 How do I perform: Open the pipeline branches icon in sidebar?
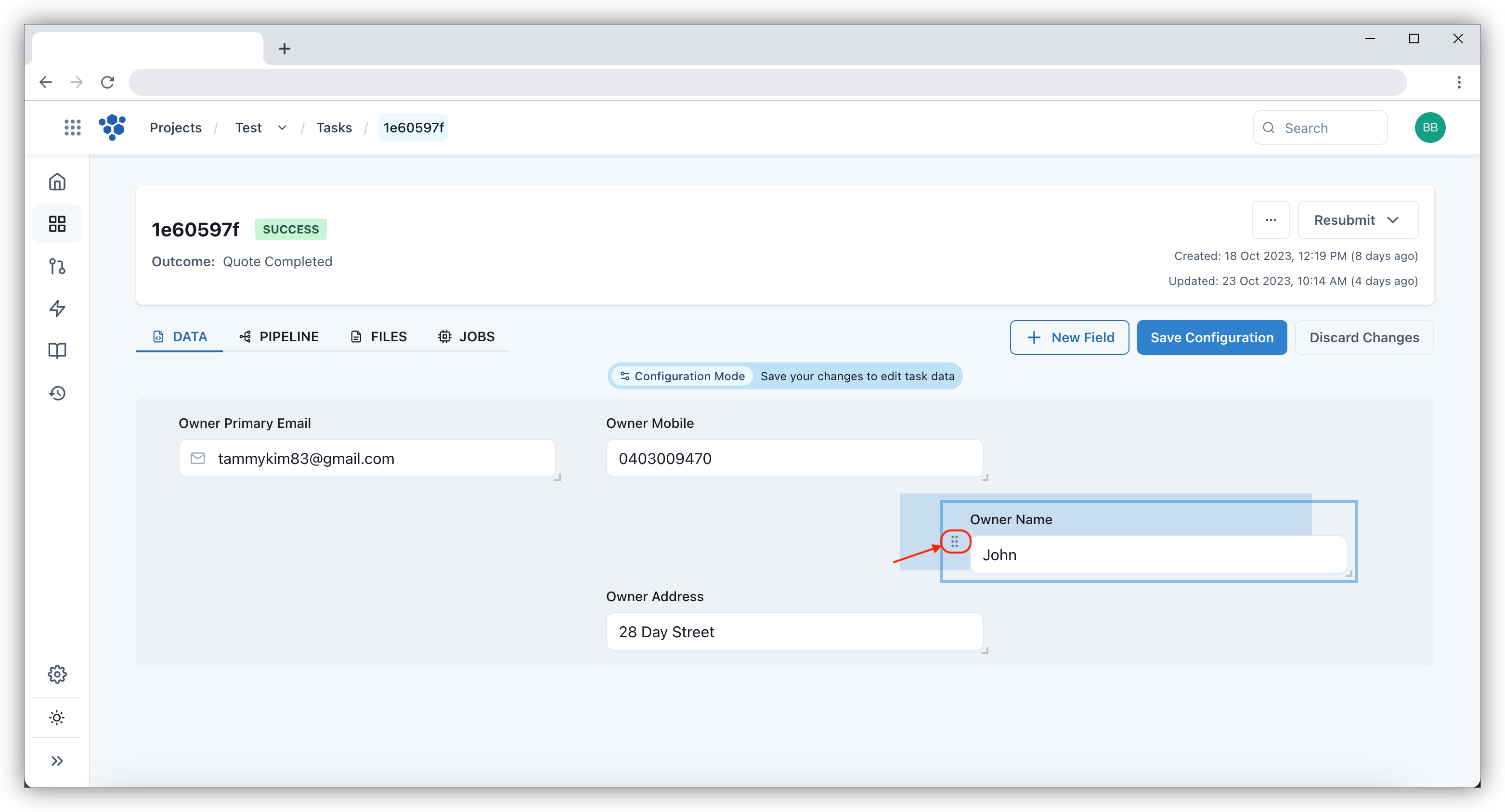57,266
